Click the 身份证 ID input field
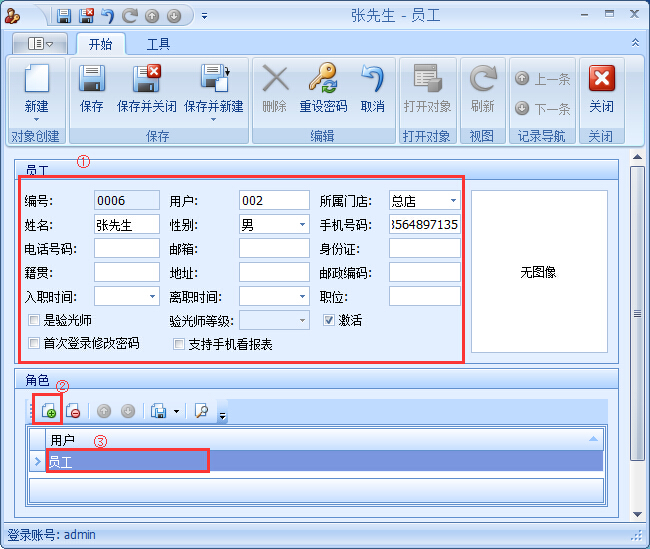This screenshot has width=650, height=549. [424, 249]
